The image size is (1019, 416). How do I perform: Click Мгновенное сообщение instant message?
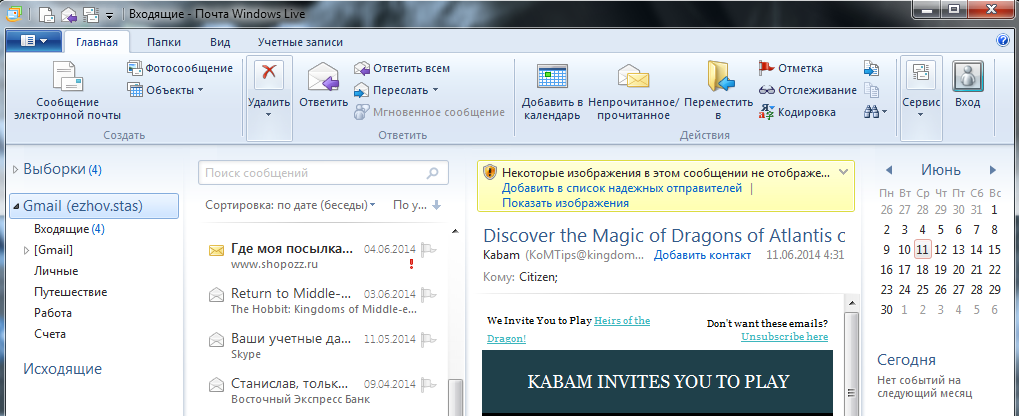[x=429, y=112]
